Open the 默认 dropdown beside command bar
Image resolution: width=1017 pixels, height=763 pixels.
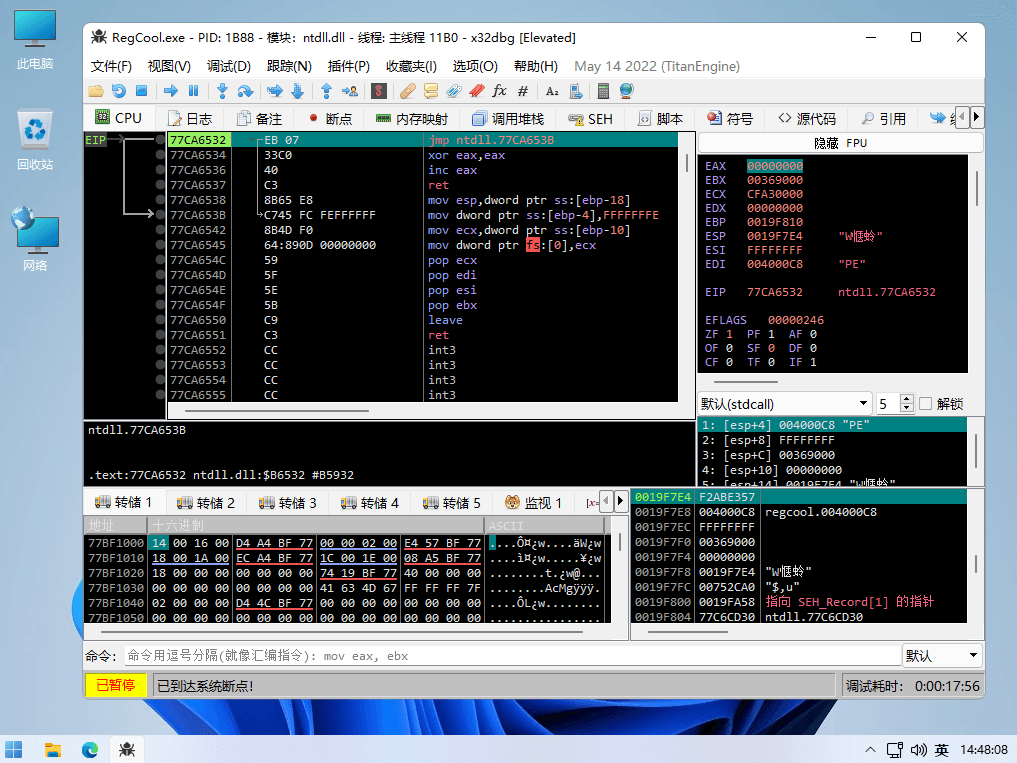pyautogui.click(x=942, y=655)
